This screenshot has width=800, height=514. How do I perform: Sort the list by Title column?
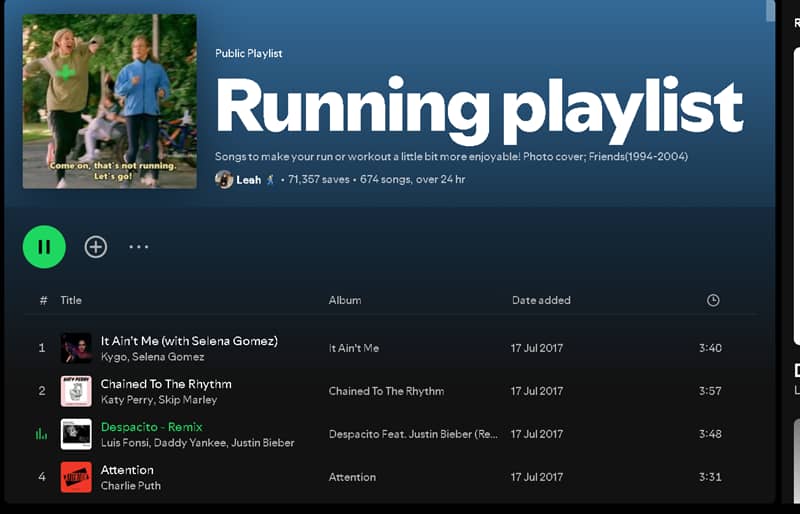71,300
